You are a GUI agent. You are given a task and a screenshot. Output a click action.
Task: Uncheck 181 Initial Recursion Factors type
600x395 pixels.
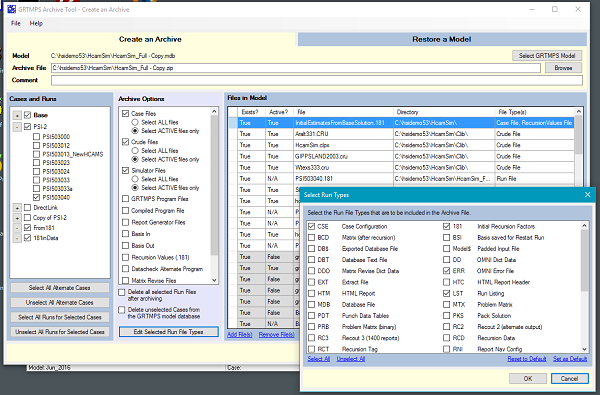coord(446,227)
